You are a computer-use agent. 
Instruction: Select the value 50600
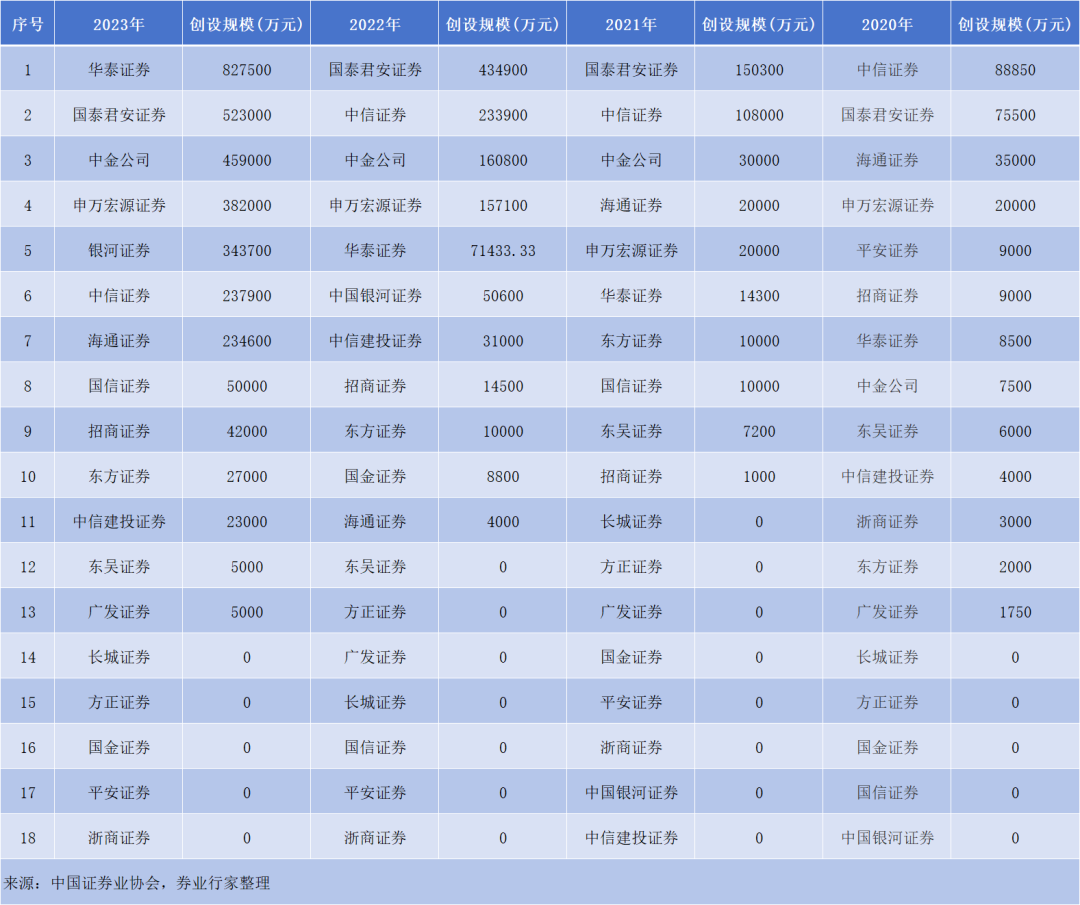pos(503,296)
